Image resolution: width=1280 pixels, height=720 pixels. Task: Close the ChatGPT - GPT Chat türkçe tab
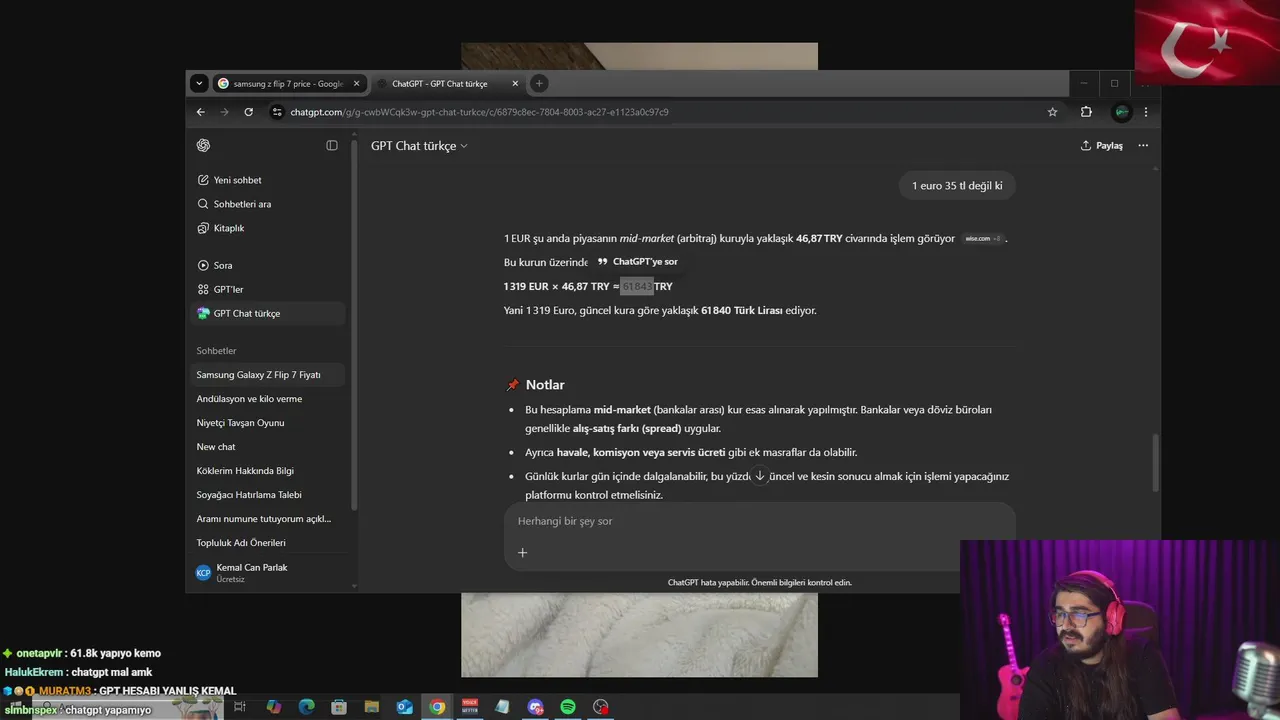pos(515,84)
